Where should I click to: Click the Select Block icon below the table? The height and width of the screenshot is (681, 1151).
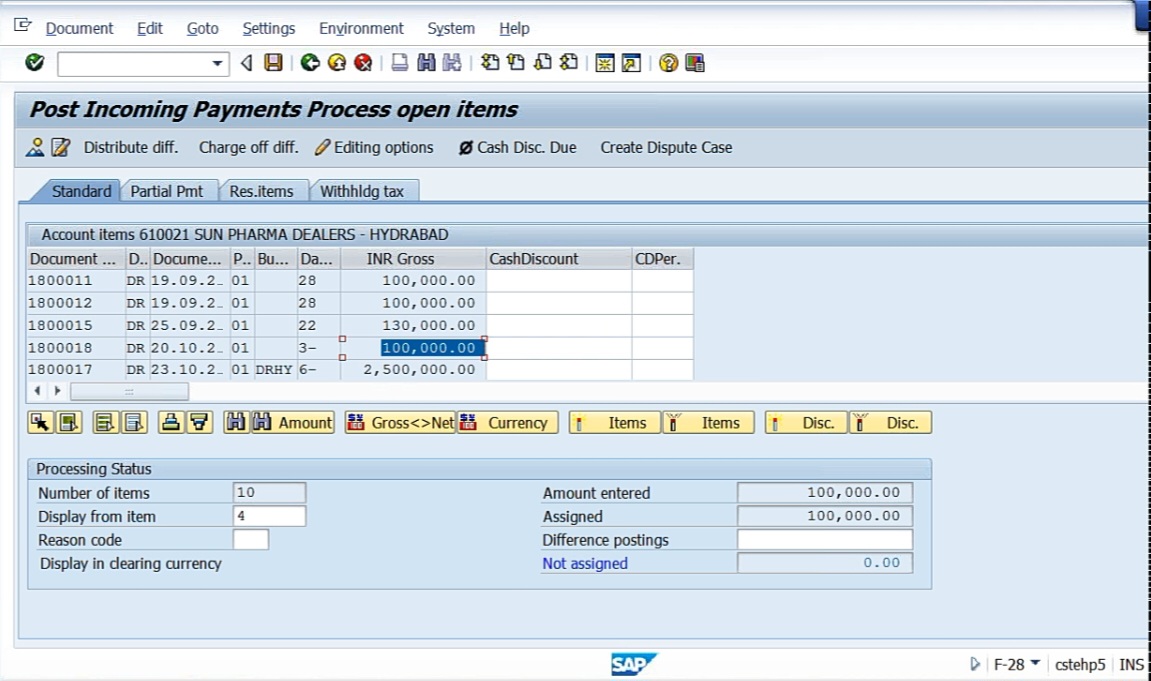click(69, 423)
